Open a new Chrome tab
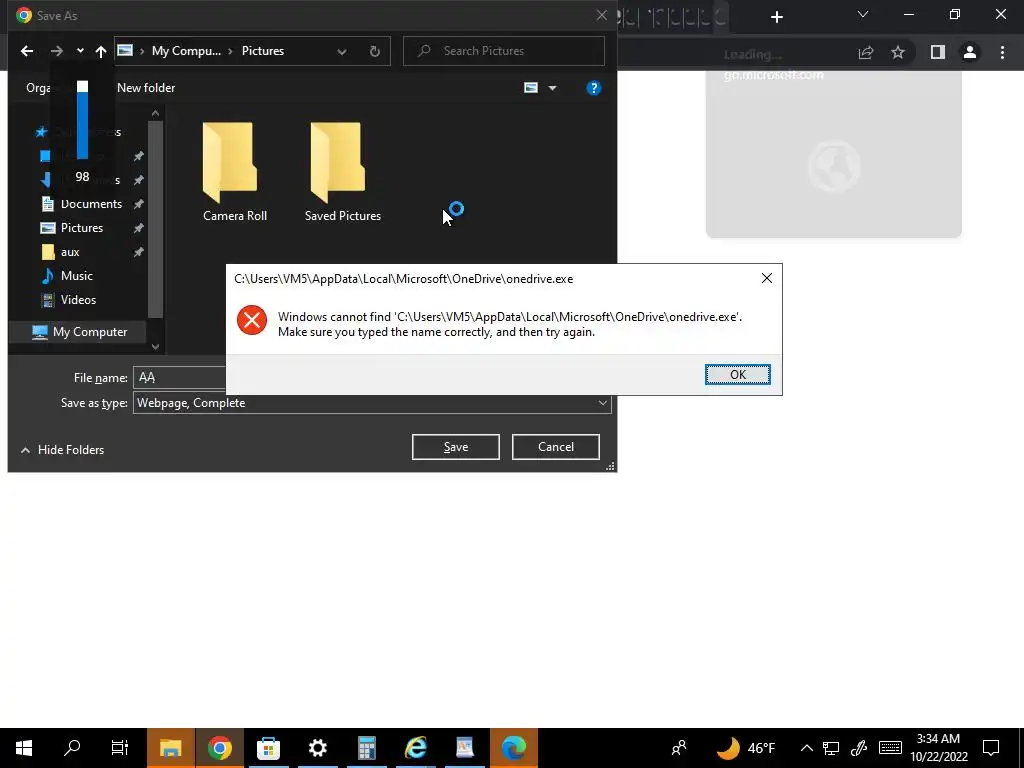Viewport: 1024px width, 768px height. (x=776, y=17)
